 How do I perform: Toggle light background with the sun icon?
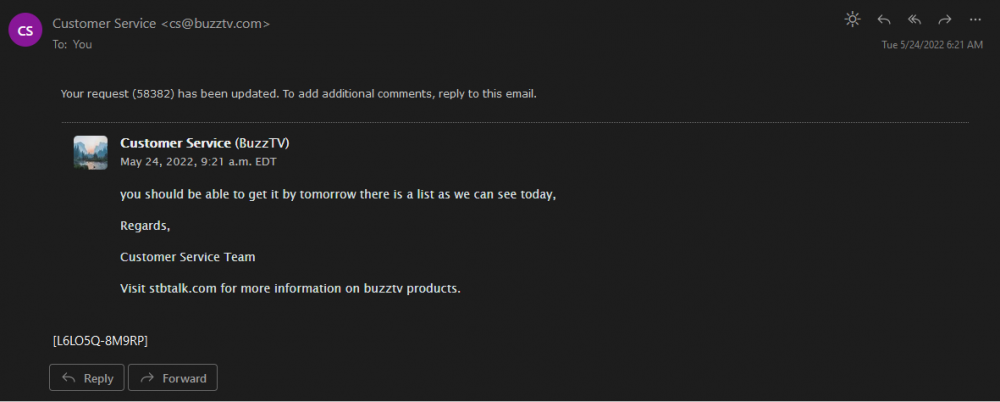[x=852, y=19]
